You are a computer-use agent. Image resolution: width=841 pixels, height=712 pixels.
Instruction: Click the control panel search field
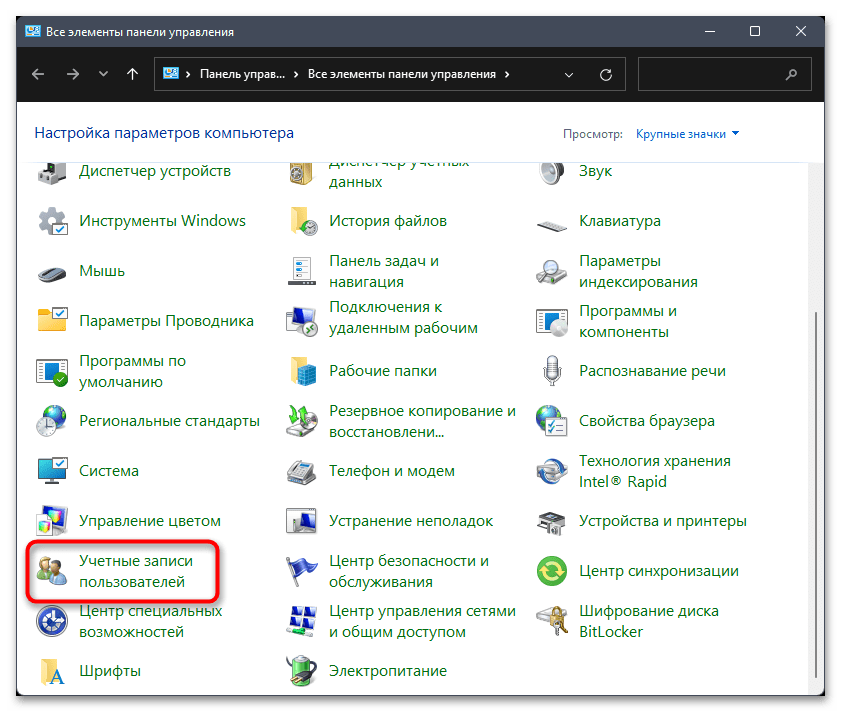[x=725, y=75]
